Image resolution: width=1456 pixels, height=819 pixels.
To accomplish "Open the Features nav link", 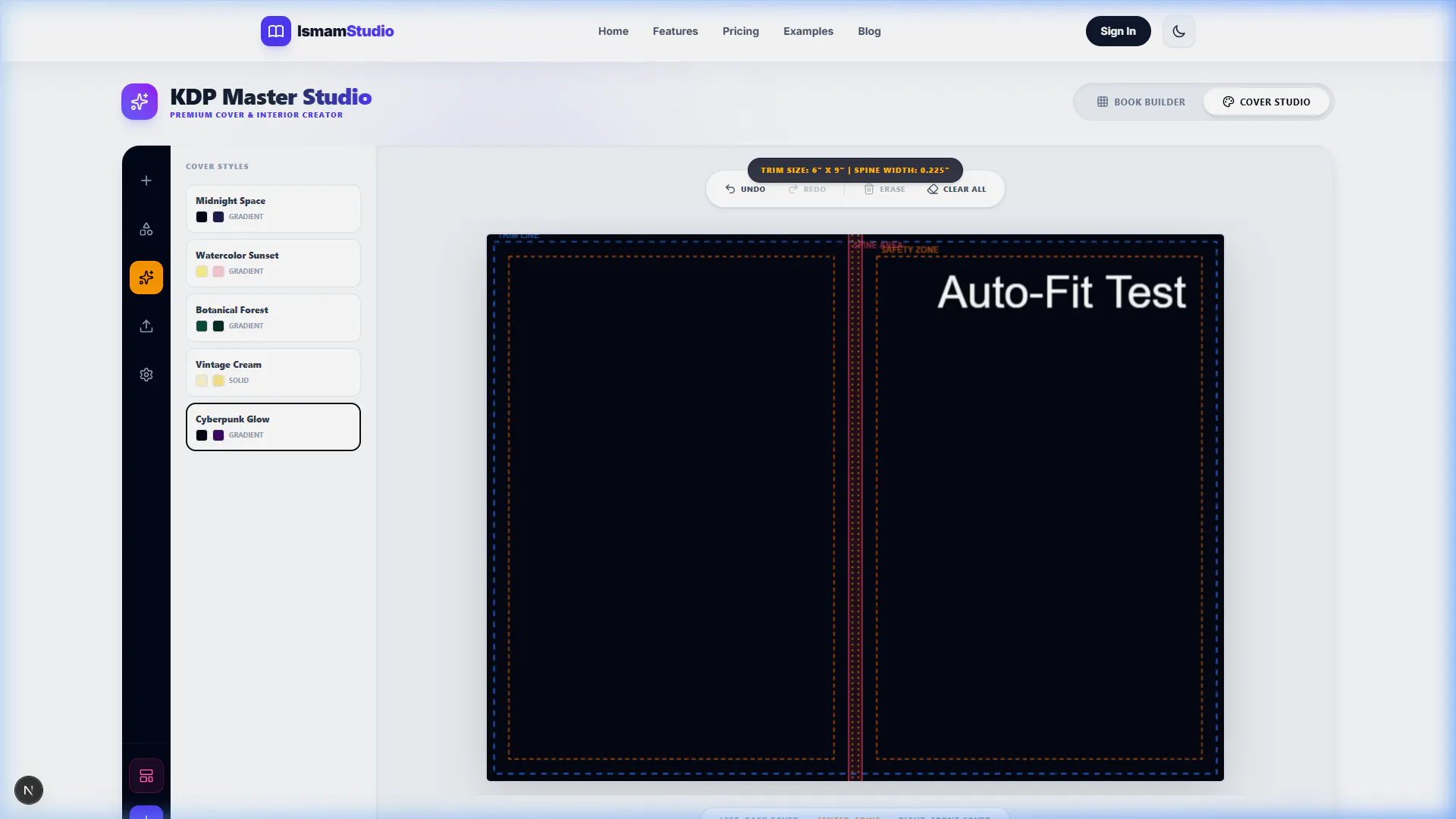I will tap(676, 31).
